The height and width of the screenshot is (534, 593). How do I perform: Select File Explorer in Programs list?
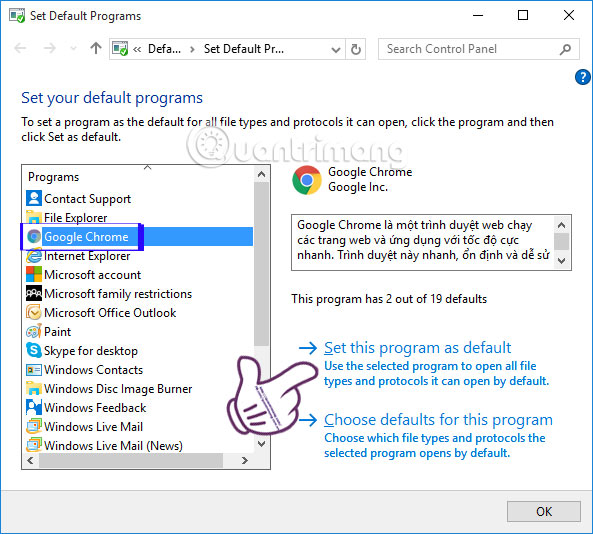[x=76, y=218]
